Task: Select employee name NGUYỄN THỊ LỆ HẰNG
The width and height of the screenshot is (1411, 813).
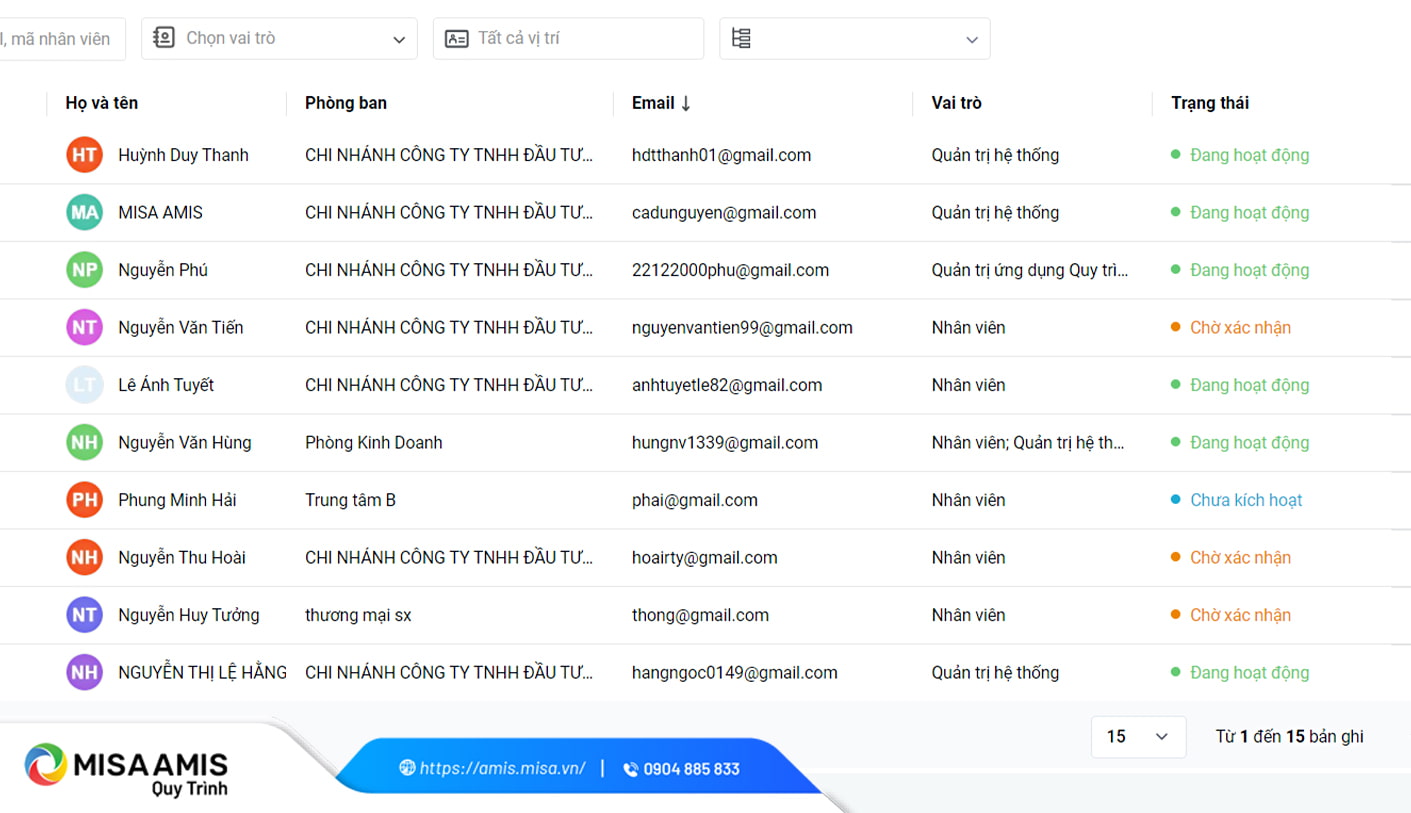Action: click(x=202, y=672)
